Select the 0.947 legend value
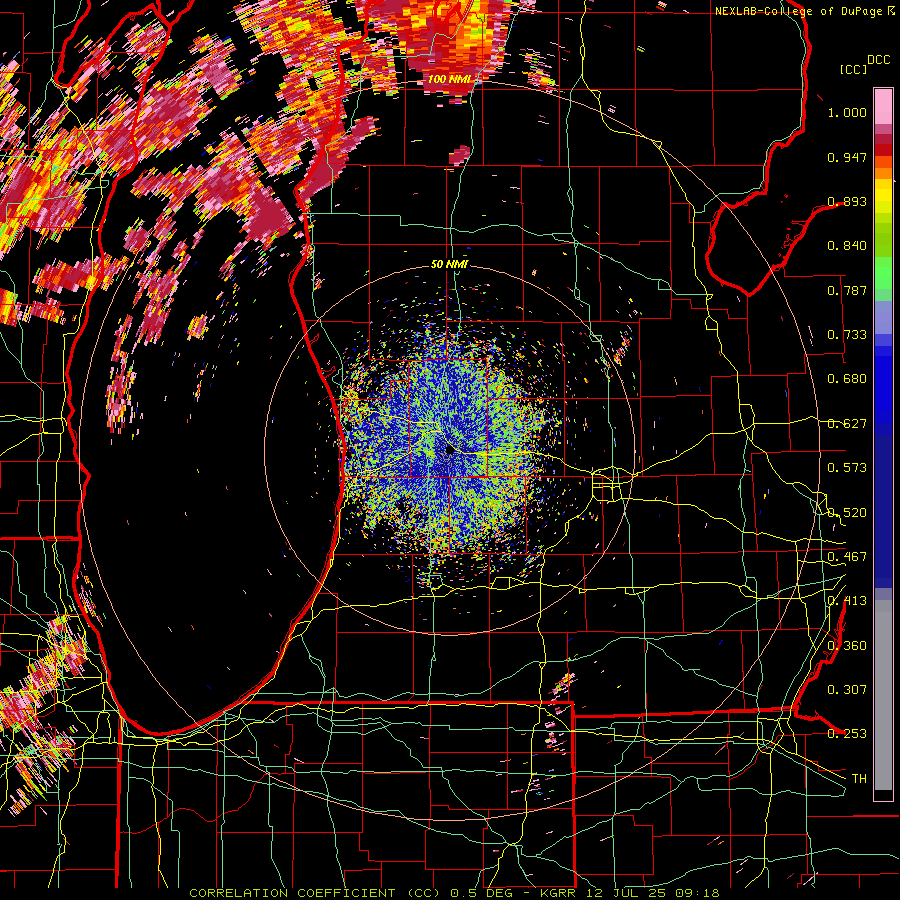 coord(847,157)
